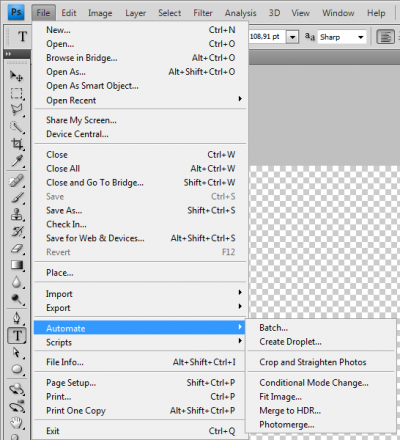Select the Rectangular Marquee tool

tap(16, 93)
